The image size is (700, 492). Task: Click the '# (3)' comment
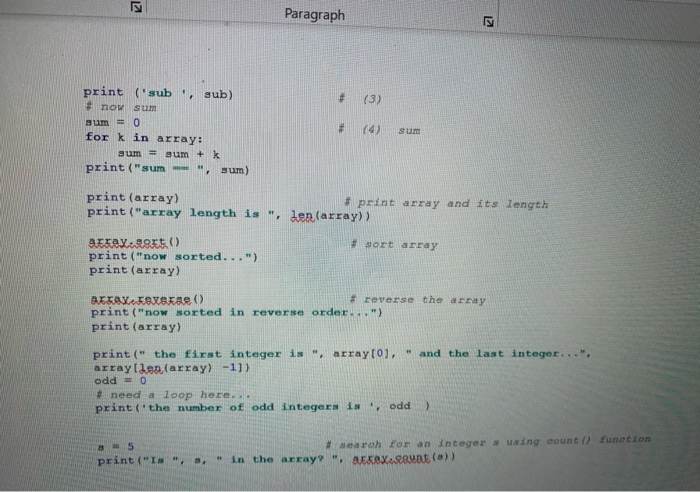360,99
